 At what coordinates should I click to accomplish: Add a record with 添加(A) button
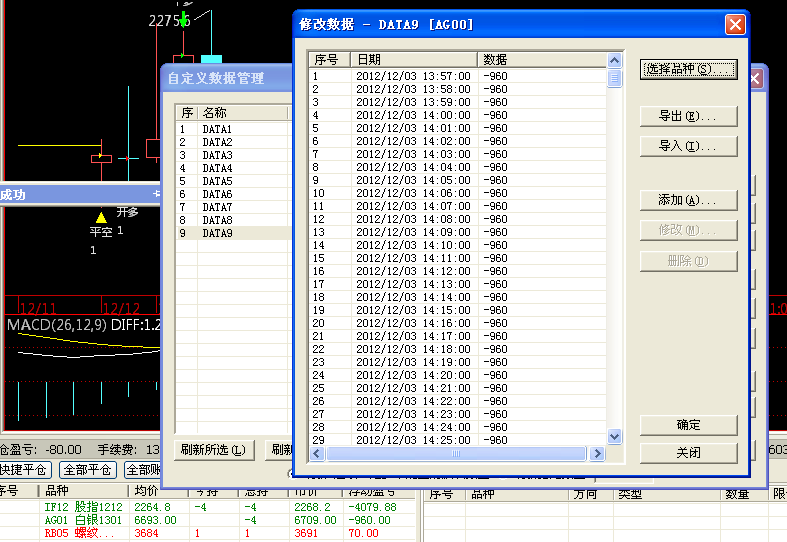coord(688,200)
